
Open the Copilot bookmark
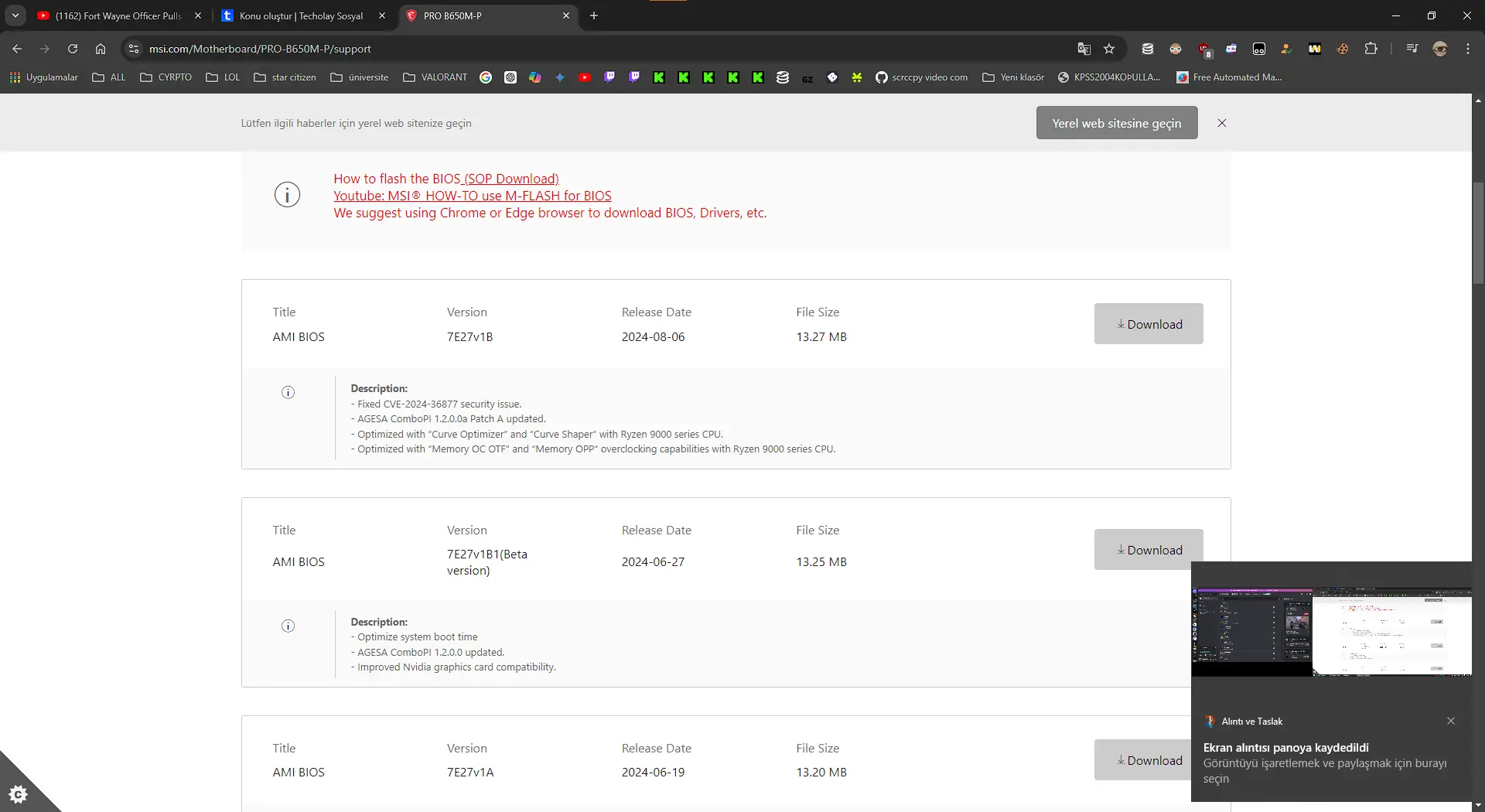click(x=535, y=77)
